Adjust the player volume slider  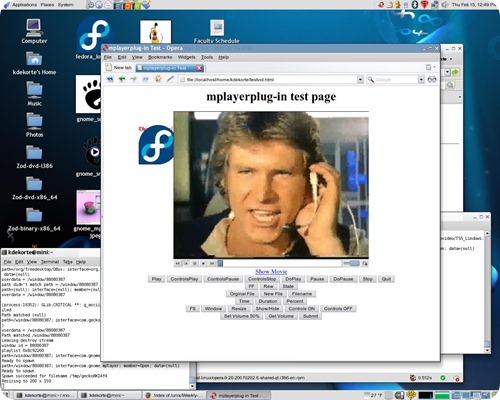pos(352,263)
